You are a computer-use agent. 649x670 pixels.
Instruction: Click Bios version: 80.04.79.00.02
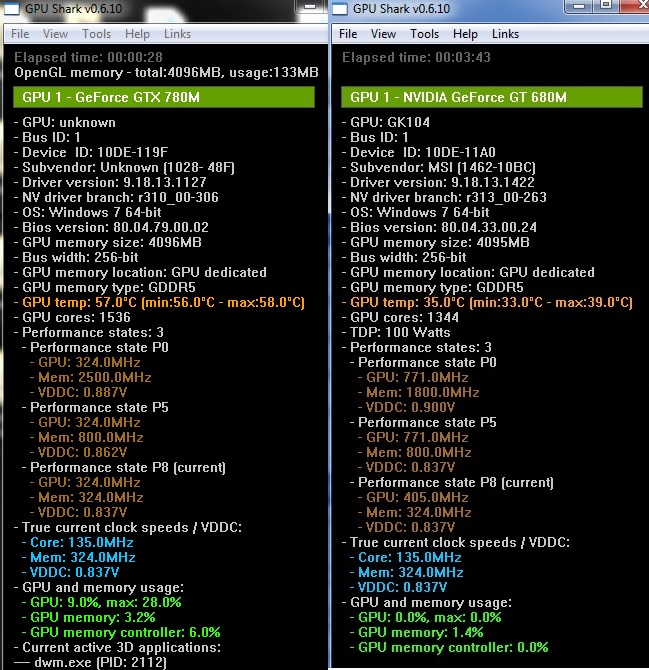[111, 227]
